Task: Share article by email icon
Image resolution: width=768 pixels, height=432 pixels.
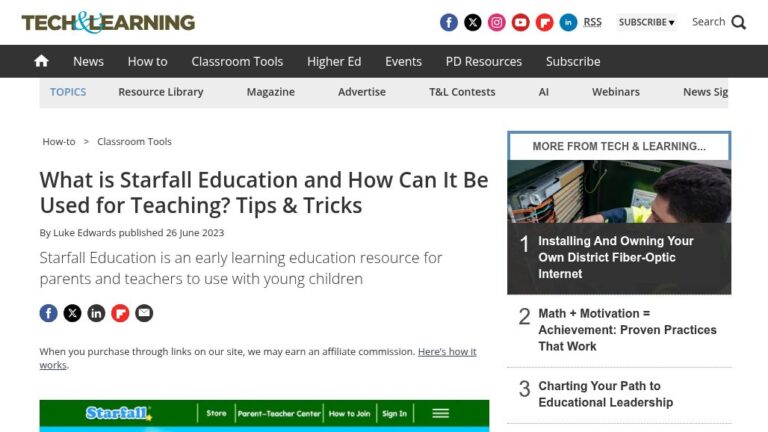Action: [144, 313]
